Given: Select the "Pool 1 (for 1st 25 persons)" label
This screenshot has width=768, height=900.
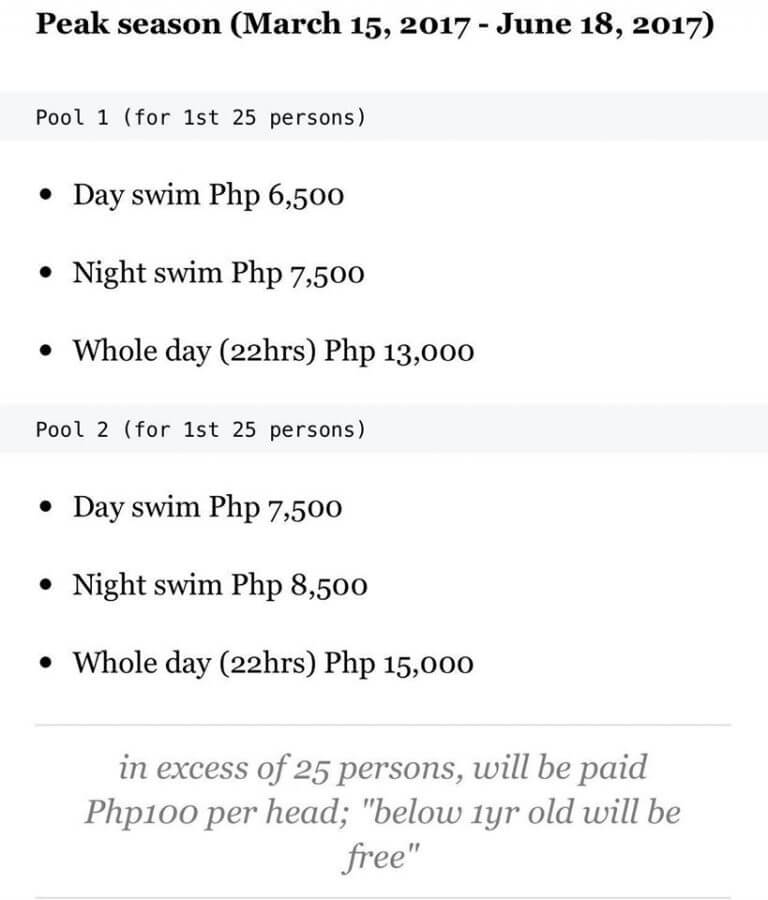Looking at the screenshot, I should point(200,118).
